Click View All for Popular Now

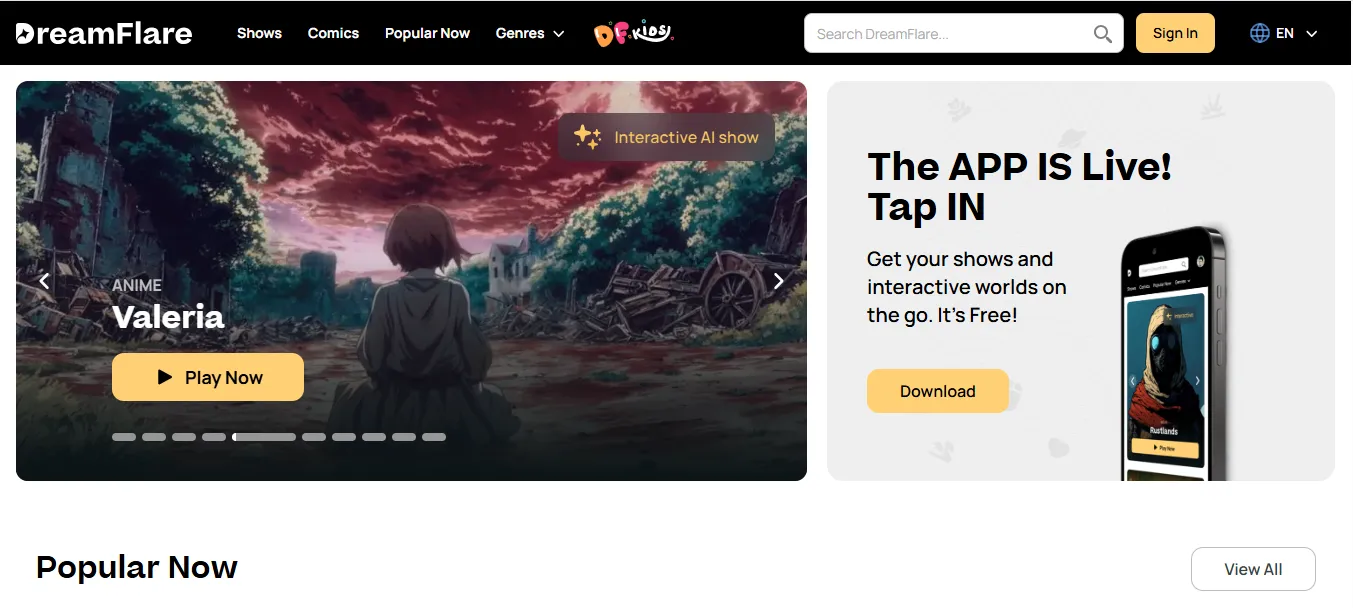pyautogui.click(x=1253, y=569)
